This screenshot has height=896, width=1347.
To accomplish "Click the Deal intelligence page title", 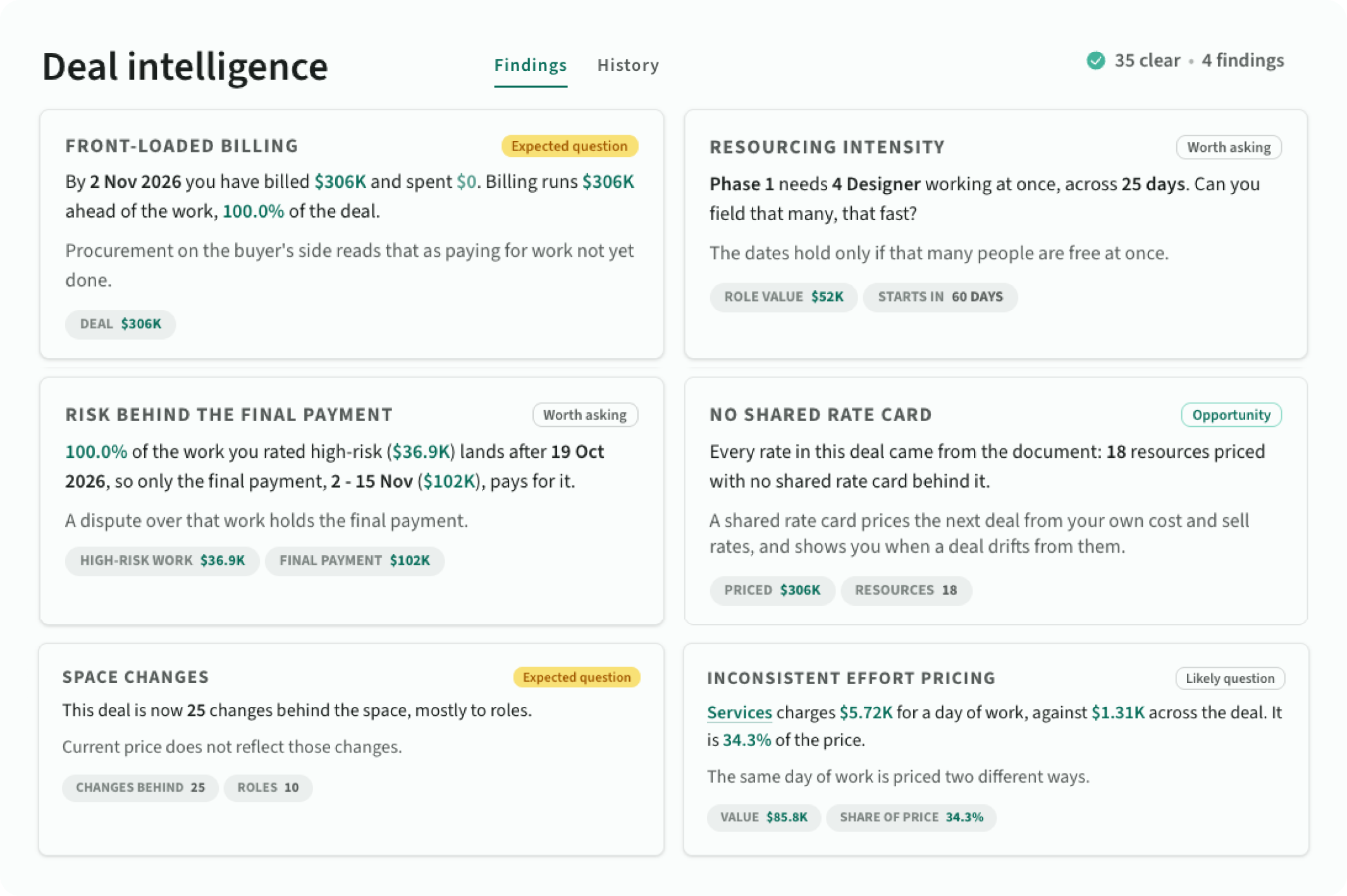I will click(185, 67).
